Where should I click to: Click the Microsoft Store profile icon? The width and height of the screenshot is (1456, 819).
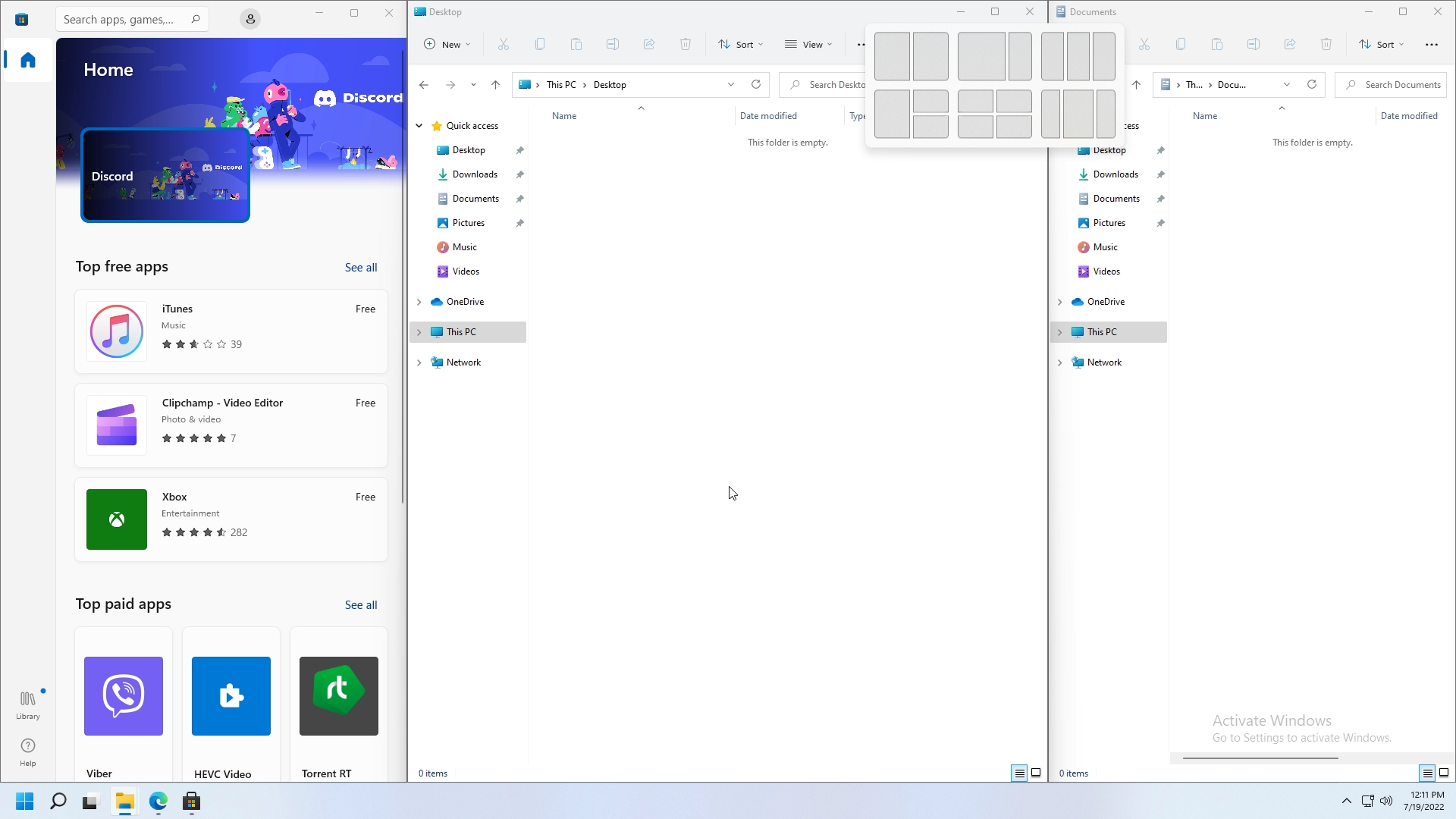[x=250, y=19]
